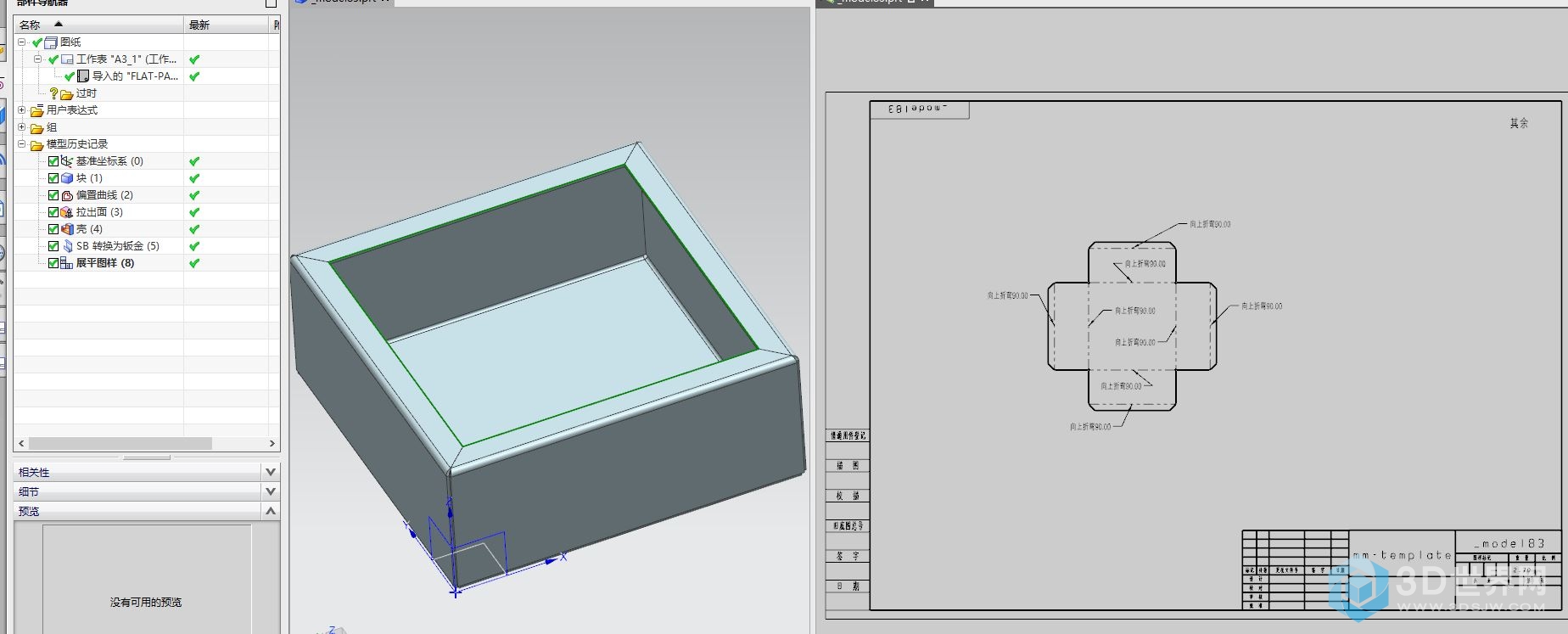Expand the 细节 panel section
Viewport: 1568px width, 634px height.
click(271, 491)
